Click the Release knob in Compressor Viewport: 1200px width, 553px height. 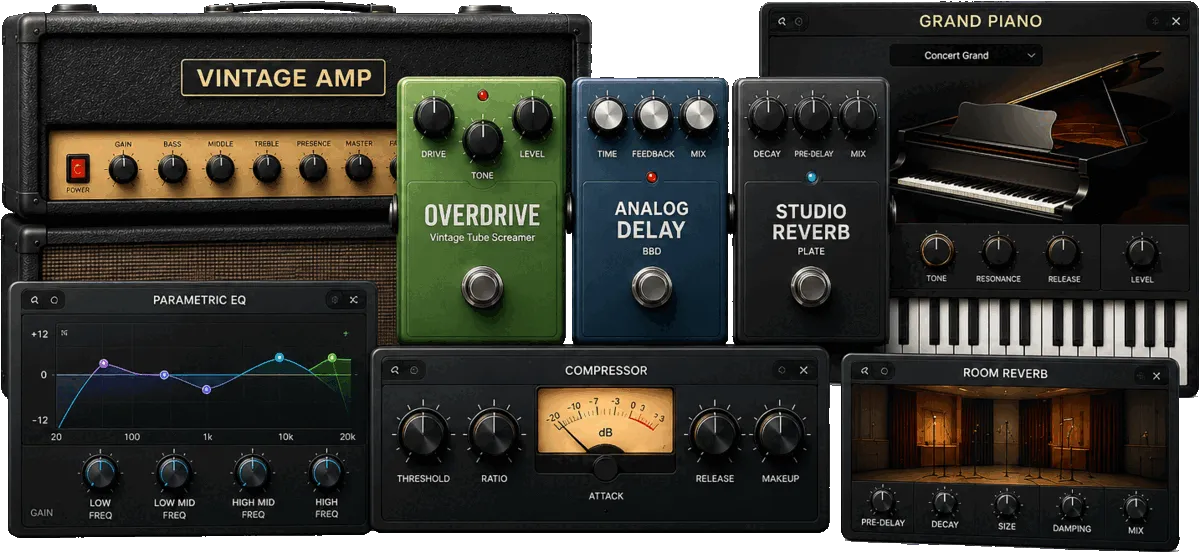pos(713,433)
